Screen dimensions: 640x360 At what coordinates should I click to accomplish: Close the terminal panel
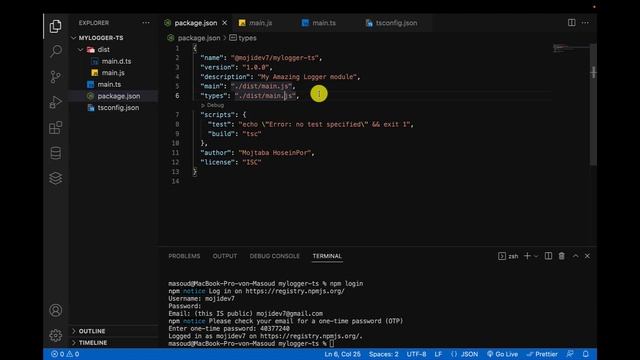[x=587, y=256]
